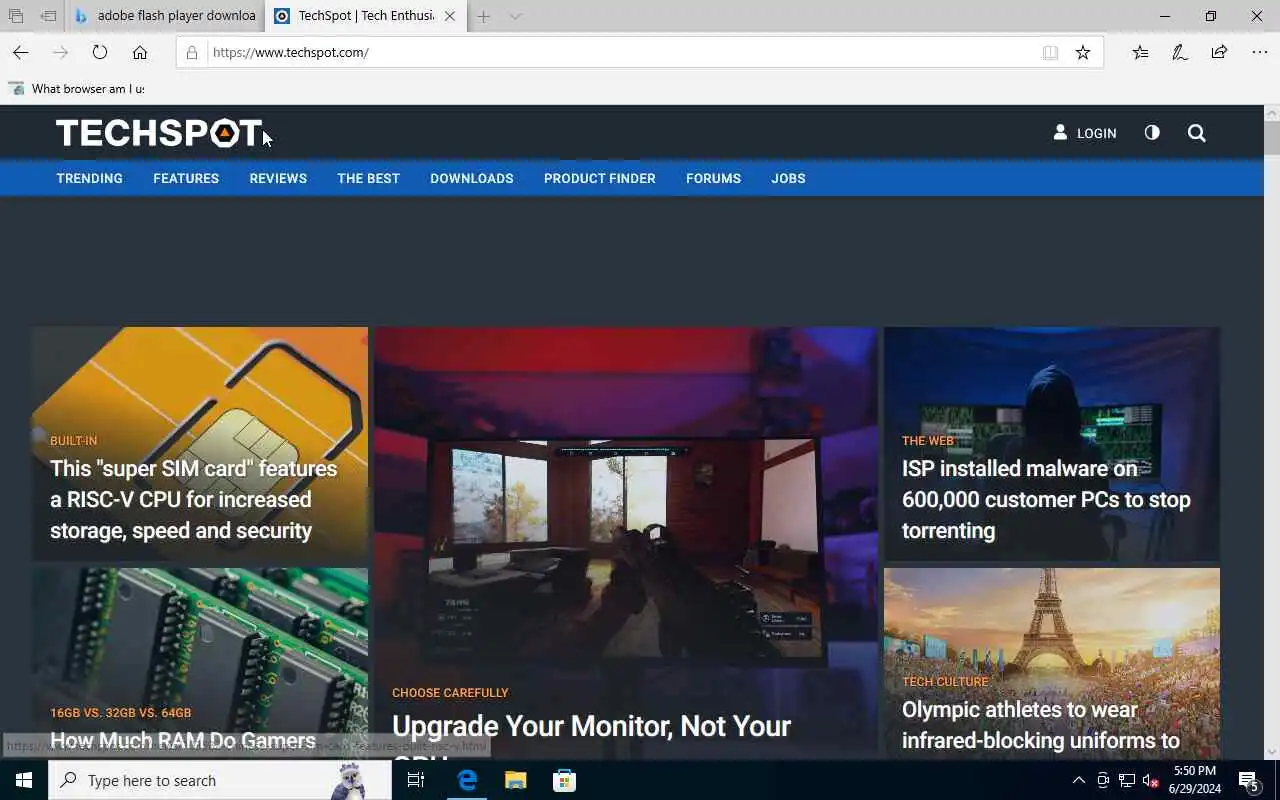Image resolution: width=1280 pixels, height=800 pixels.
Task: Open the FORUMS menu item
Action: 713,178
